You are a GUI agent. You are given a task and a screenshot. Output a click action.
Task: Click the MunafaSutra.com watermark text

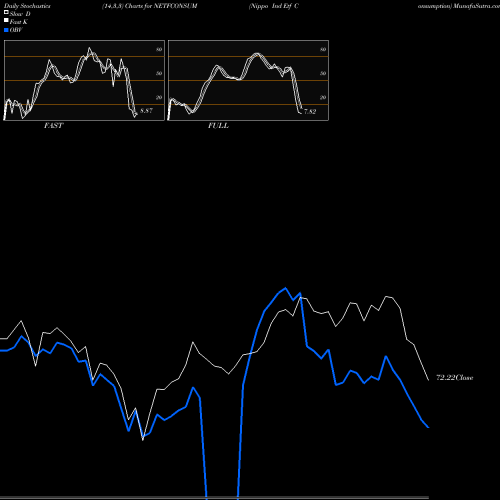tap(476, 6)
